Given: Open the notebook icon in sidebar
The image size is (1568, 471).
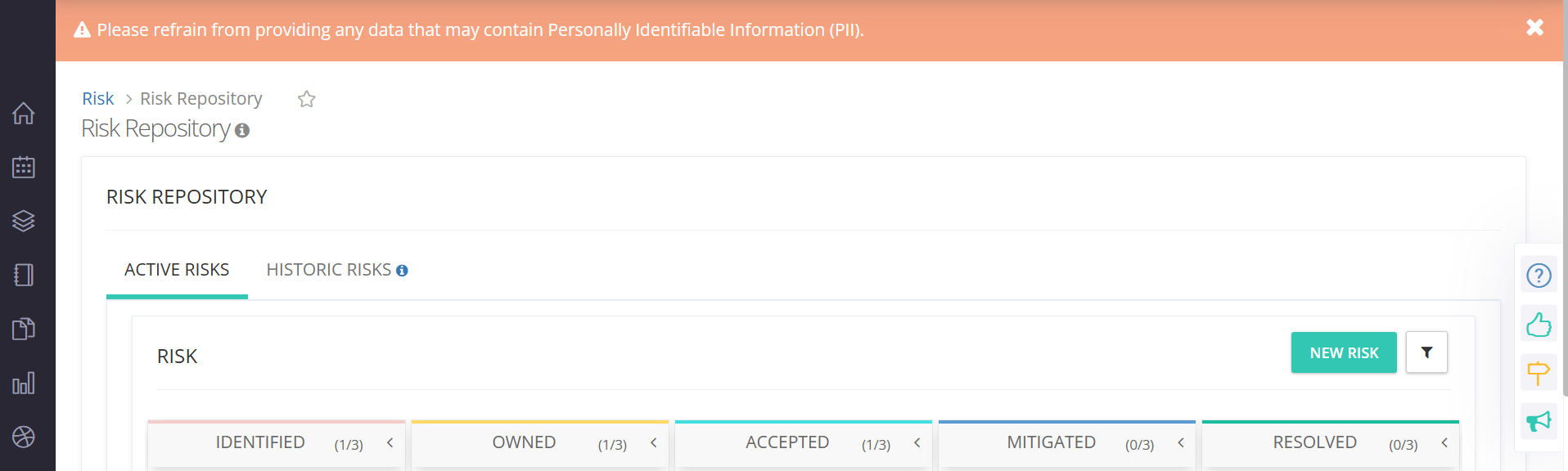Looking at the screenshot, I should pos(24,275).
